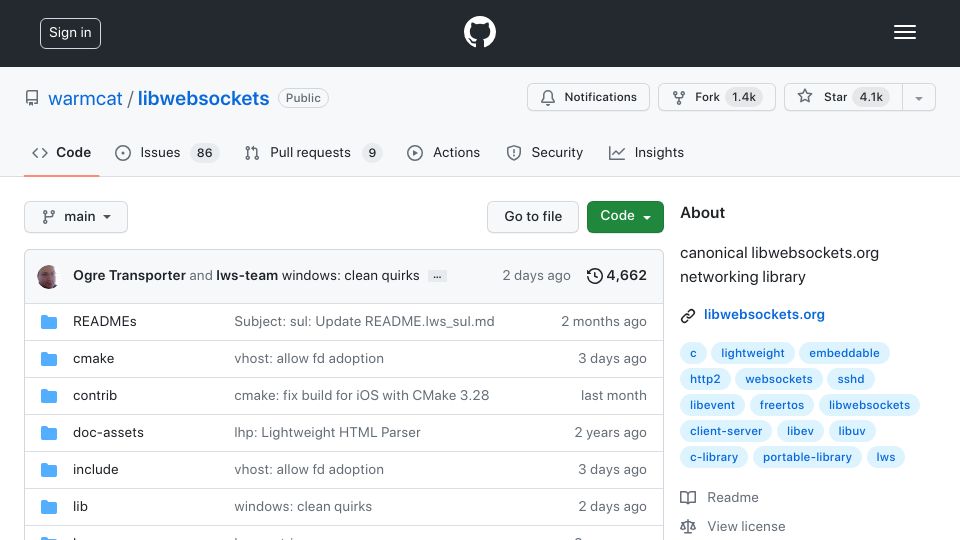
Task: Open the lib folder
Action: (80, 507)
